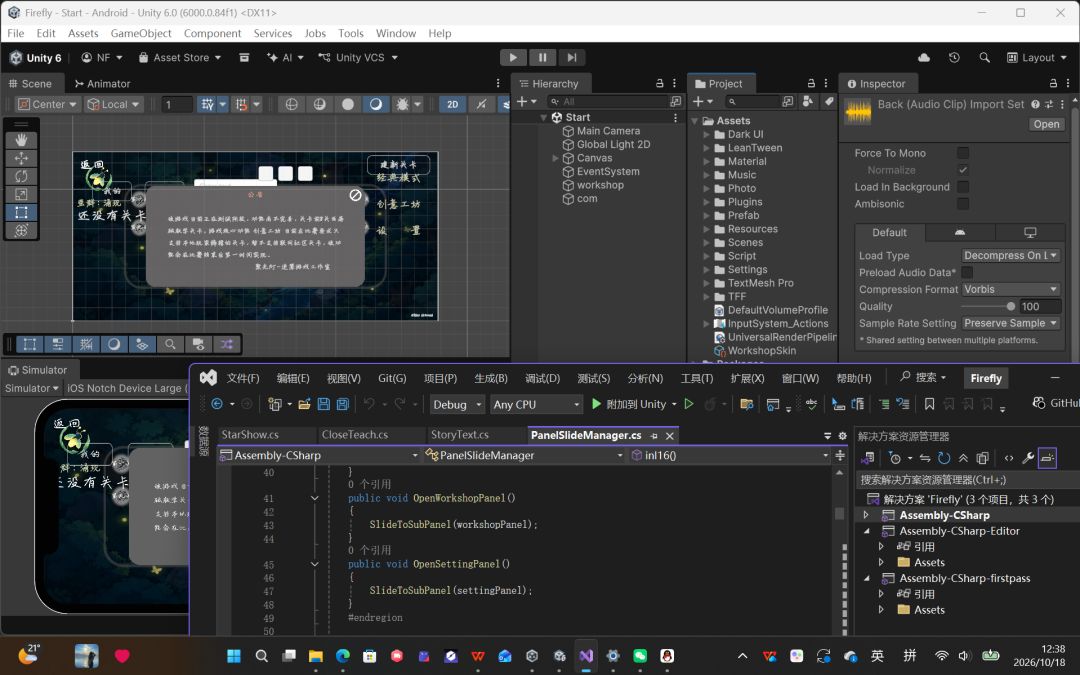Click the Windows Start button on taskbar
Image resolution: width=1080 pixels, height=675 pixels.
click(233, 656)
